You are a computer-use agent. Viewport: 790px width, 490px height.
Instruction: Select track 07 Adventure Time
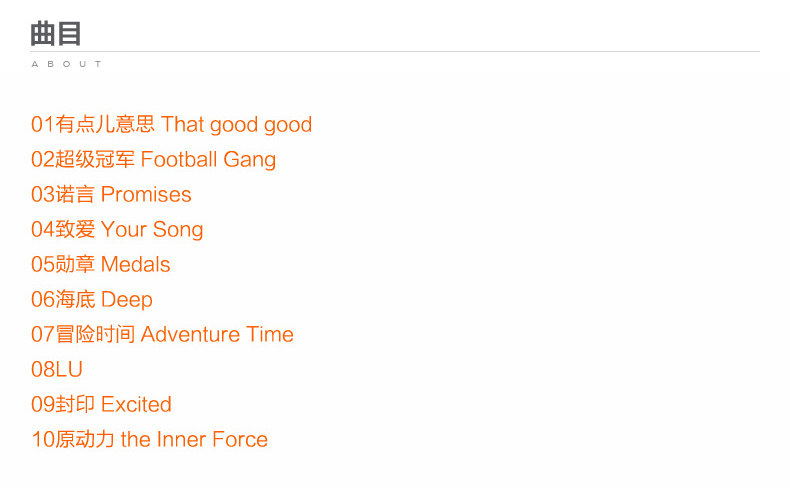[162, 334]
